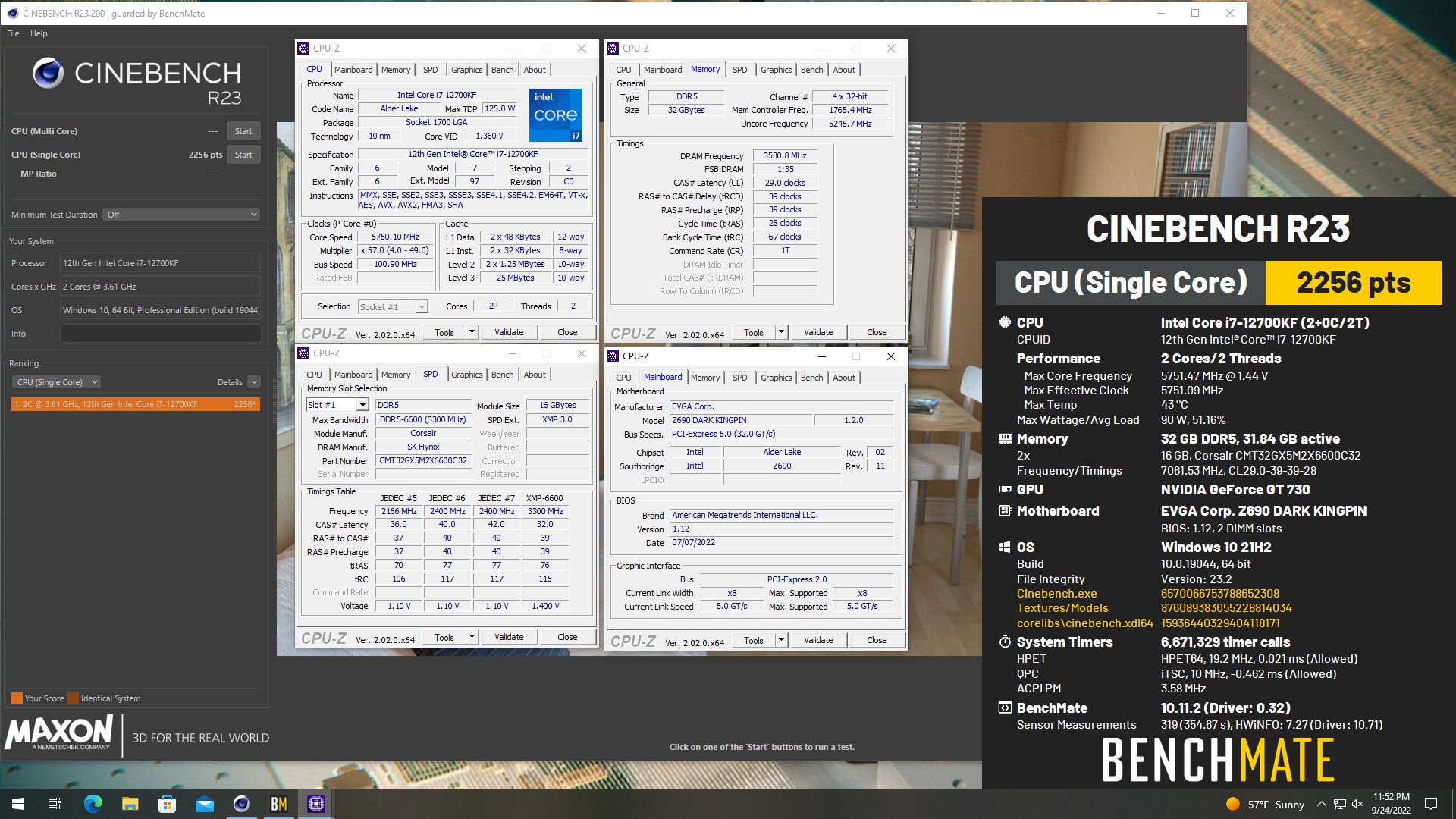
Task: Open Tools arrow in CPU-Z Memory window
Action: click(781, 332)
